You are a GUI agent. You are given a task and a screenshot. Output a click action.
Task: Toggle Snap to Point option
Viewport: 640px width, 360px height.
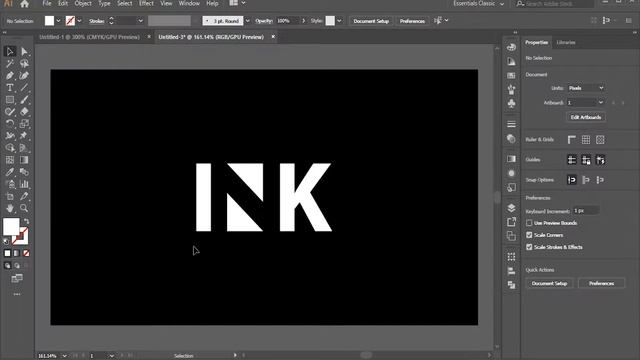572,180
